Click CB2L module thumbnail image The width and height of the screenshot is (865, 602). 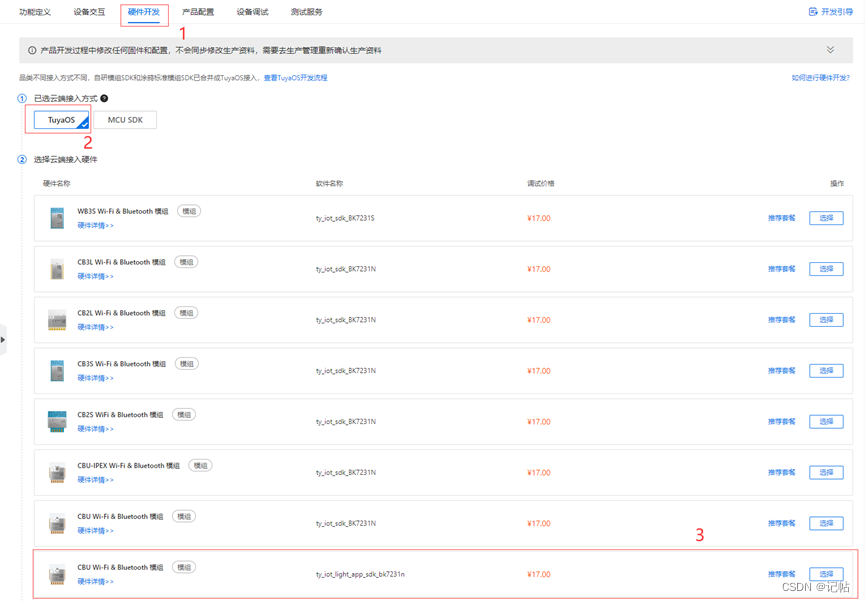click(x=57, y=319)
